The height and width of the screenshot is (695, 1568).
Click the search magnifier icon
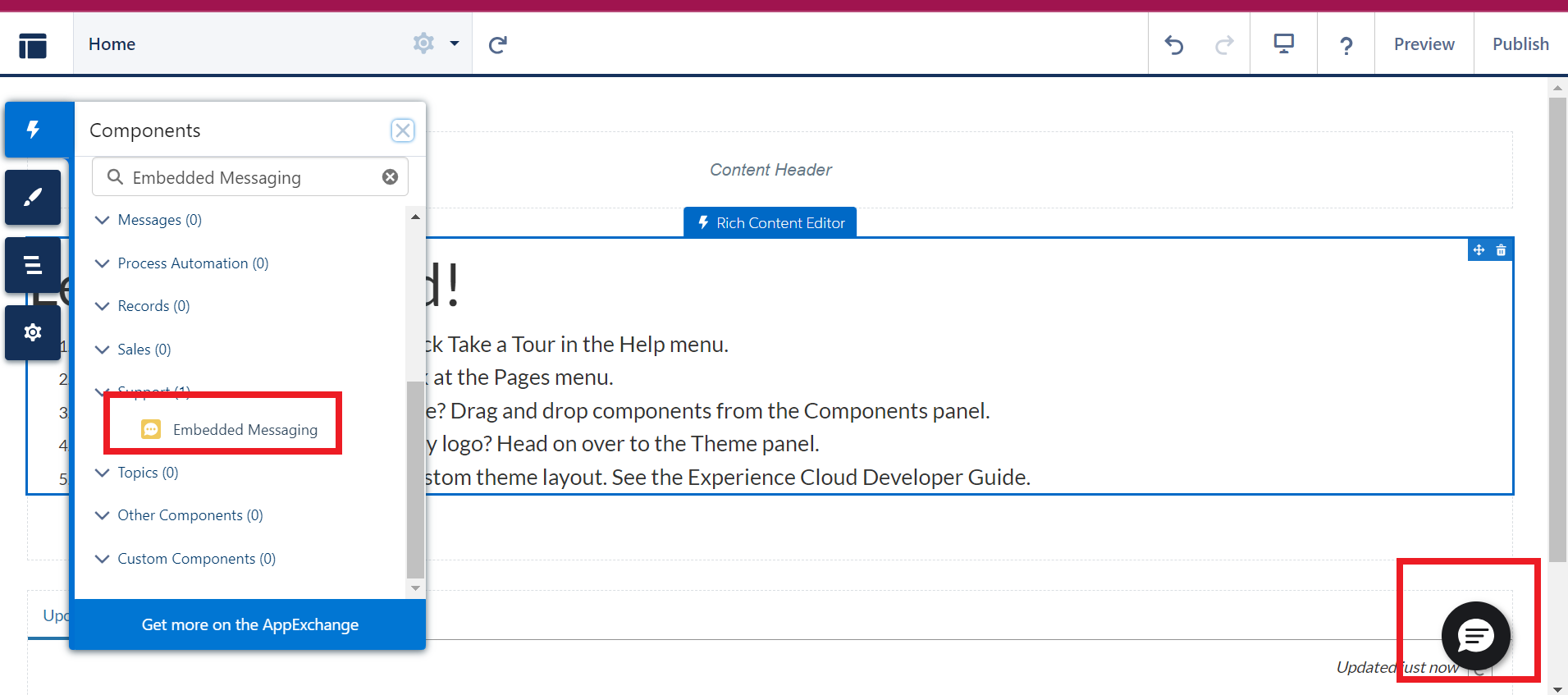[x=116, y=177]
